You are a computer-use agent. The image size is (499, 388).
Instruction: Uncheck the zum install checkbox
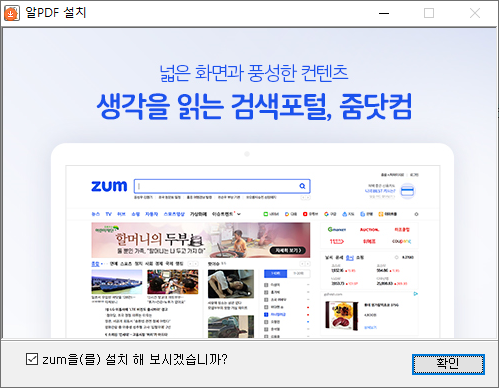32,359
